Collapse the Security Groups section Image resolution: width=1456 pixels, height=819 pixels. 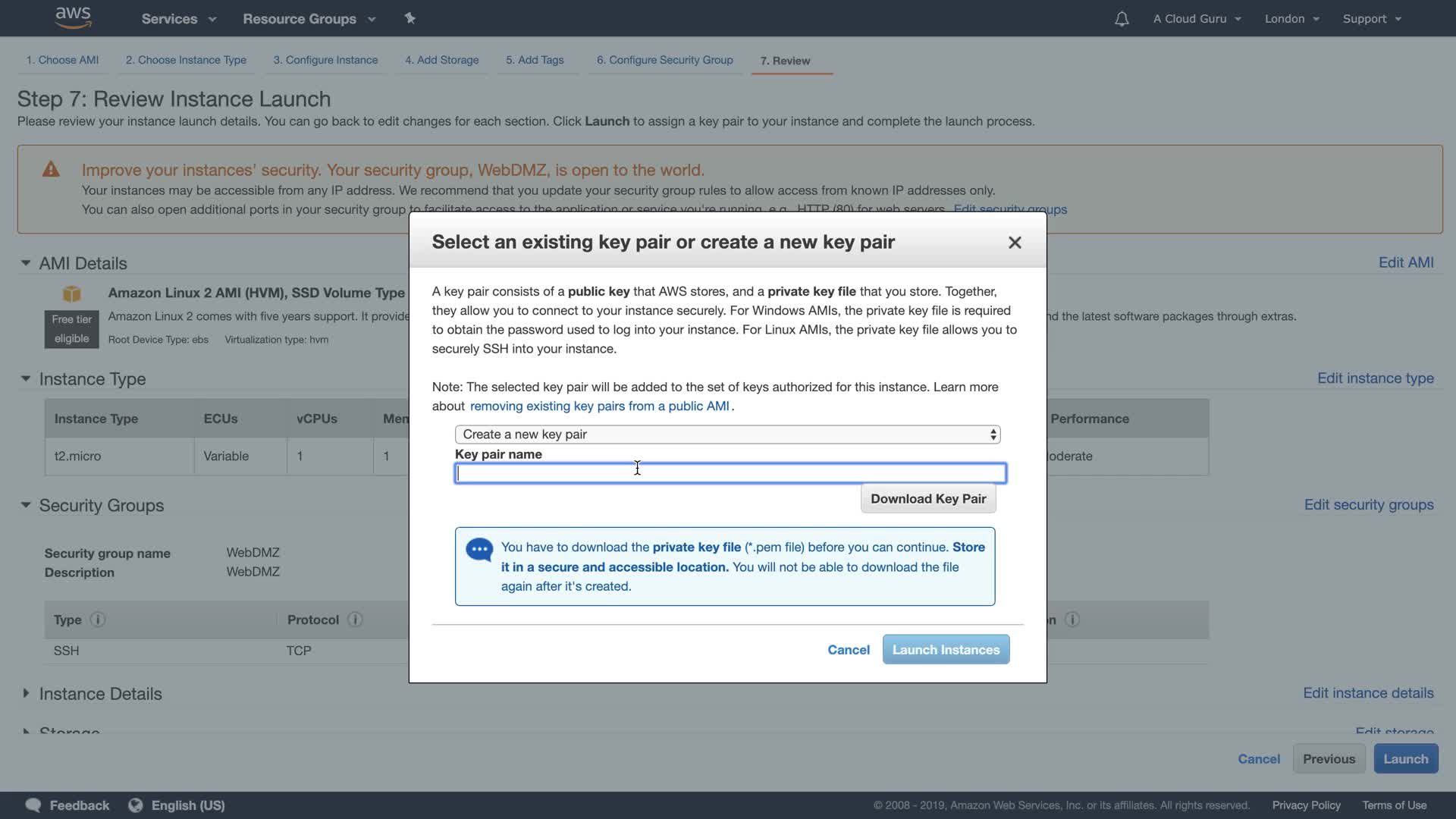[x=26, y=505]
